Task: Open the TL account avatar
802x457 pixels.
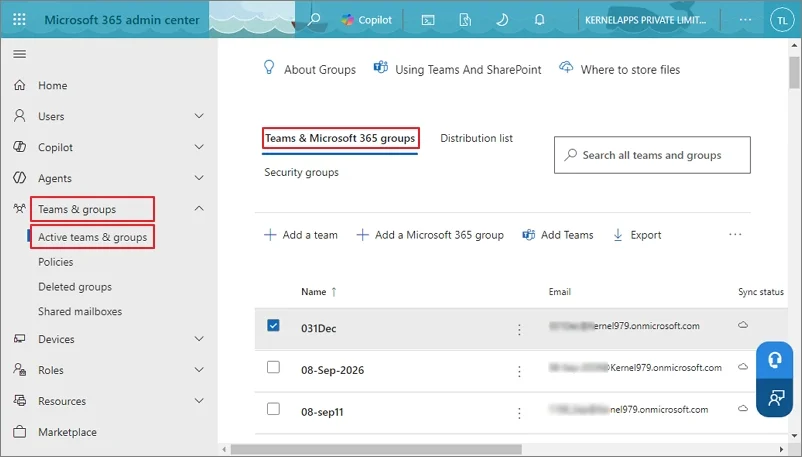Action: pyautogui.click(x=782, y=20)
